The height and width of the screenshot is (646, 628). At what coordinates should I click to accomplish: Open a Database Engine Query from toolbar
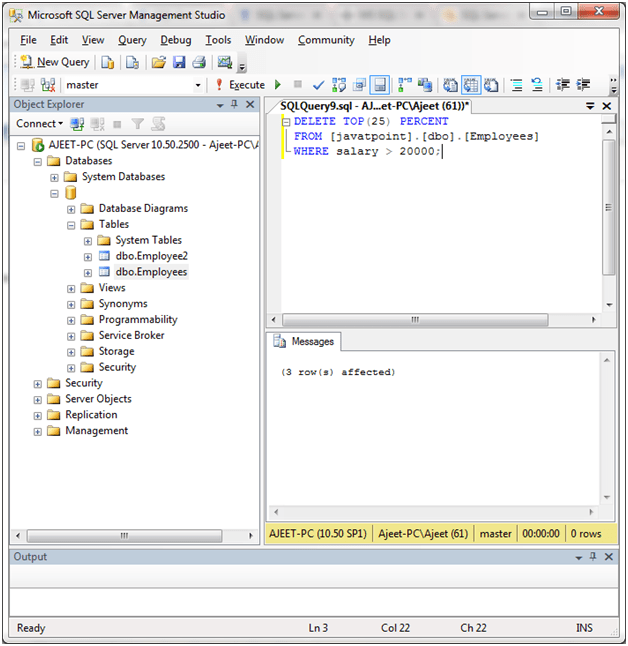pyautogui.click(x=108, y=62)
